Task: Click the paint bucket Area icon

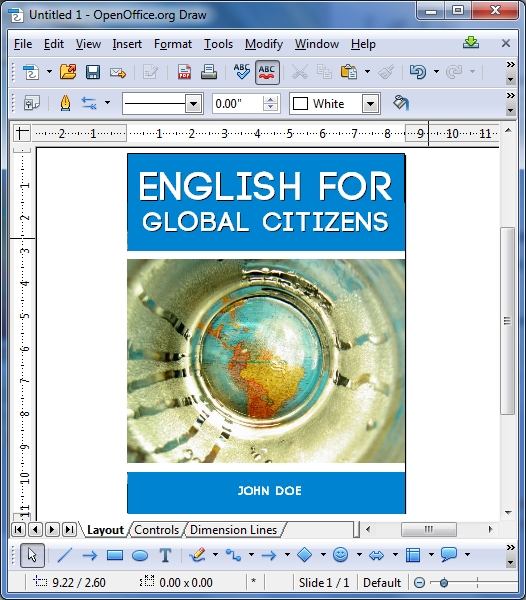Action: click(x=401, y=103)
